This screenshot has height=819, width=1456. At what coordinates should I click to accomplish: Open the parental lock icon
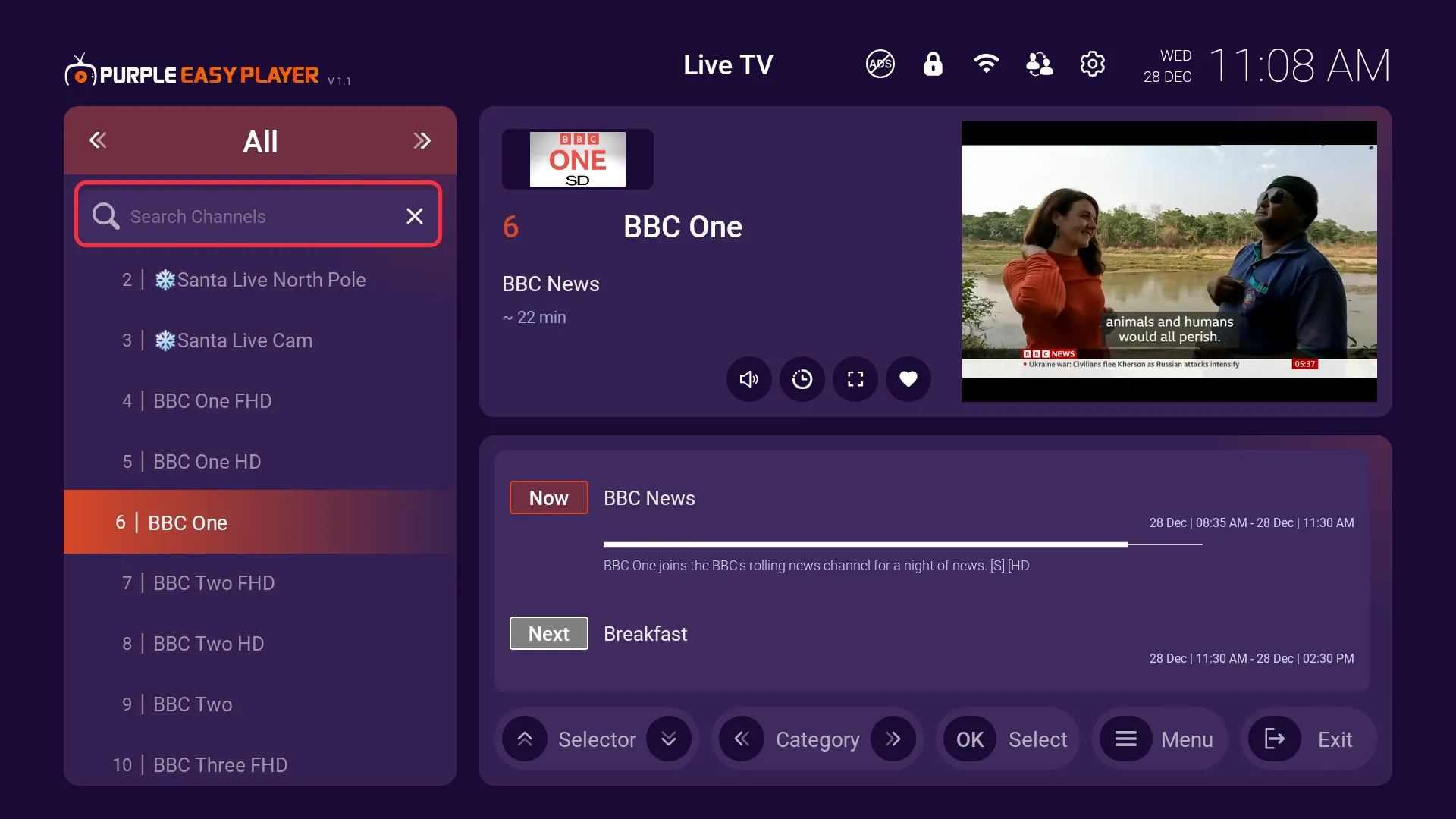coord(933,64)
